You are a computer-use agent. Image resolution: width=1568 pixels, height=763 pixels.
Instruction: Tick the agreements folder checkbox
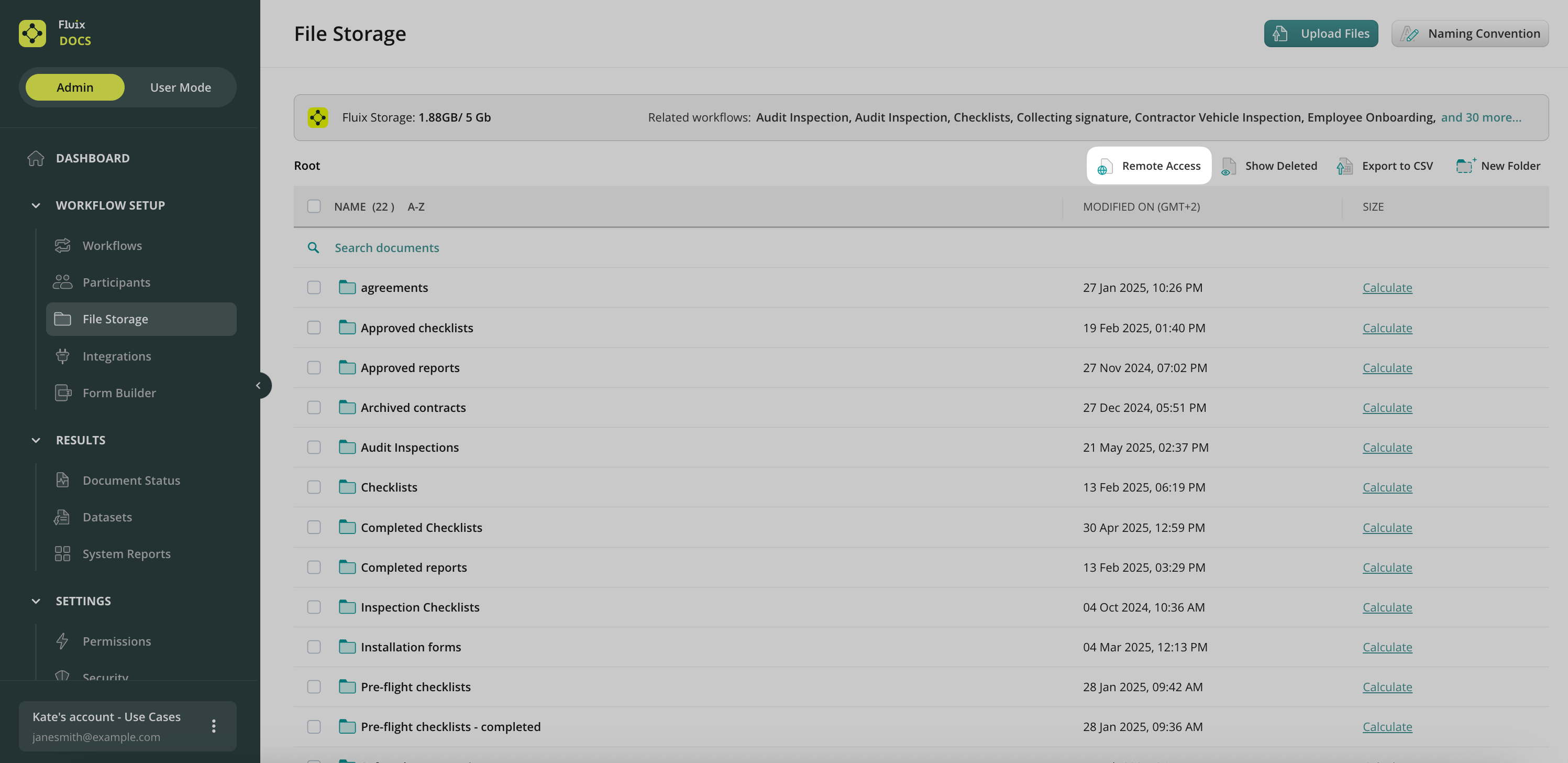point(314,287)
